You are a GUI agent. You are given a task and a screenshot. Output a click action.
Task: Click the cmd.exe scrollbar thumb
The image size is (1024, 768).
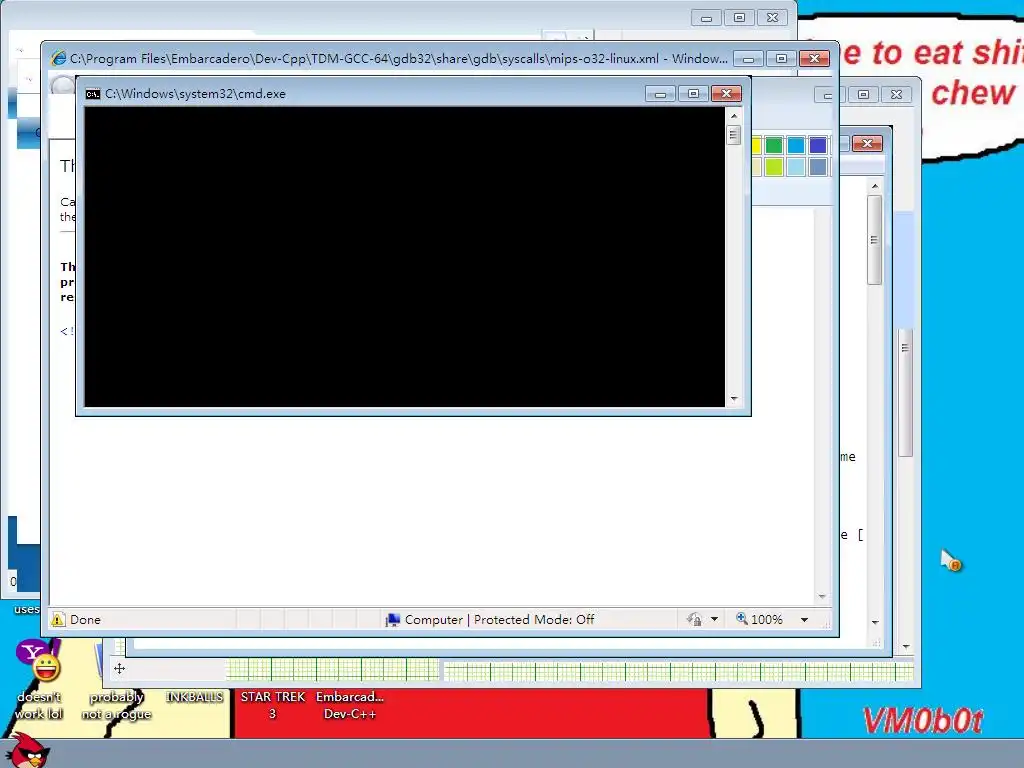click(x=734, y=135)
